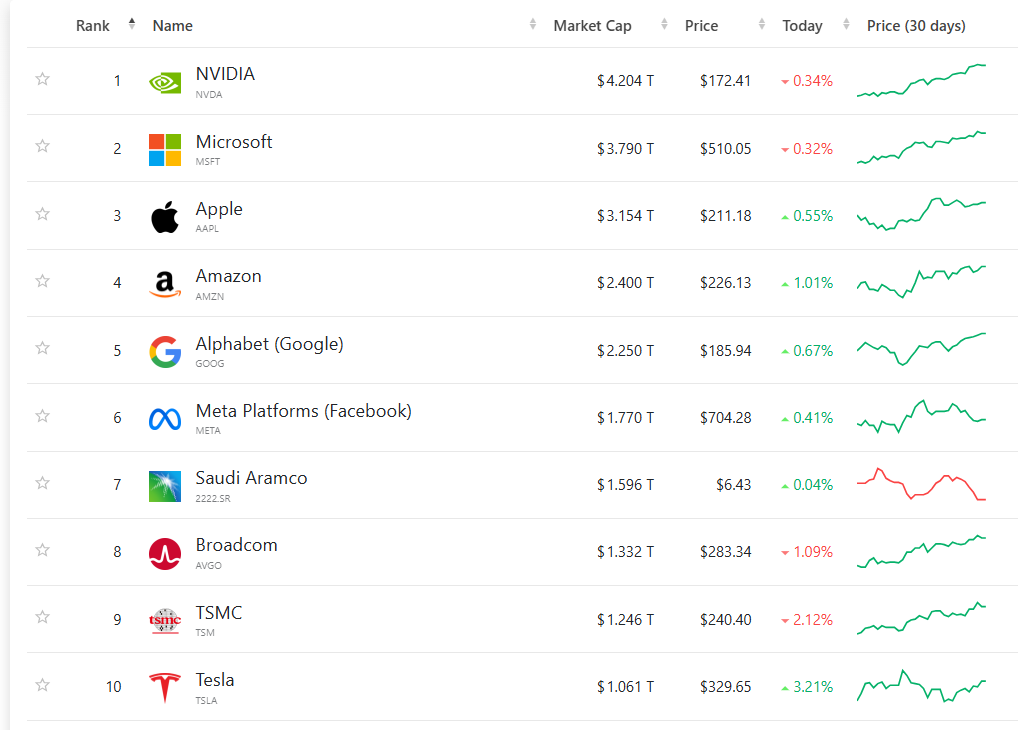This screenshot has width=1018, height=730.
Task: Click the Alphabet Google logo icon
Action: [165, 351]
